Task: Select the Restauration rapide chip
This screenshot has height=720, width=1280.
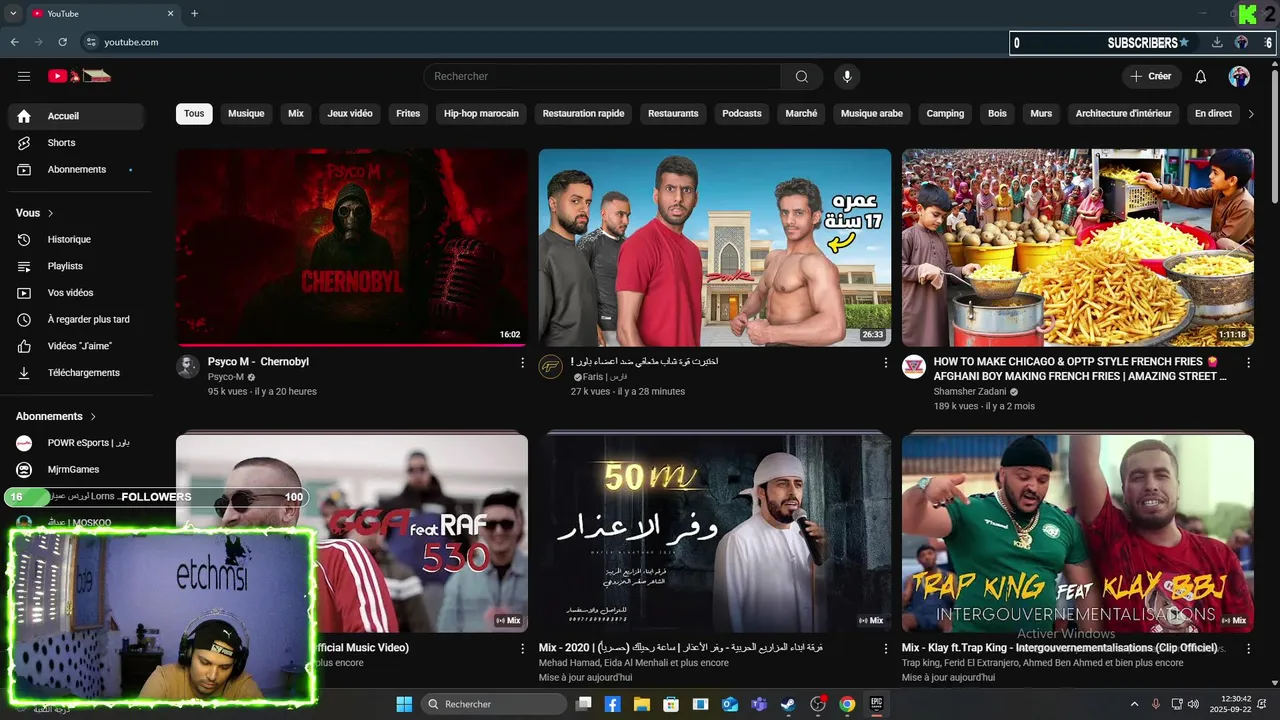Action: (583, 114)
